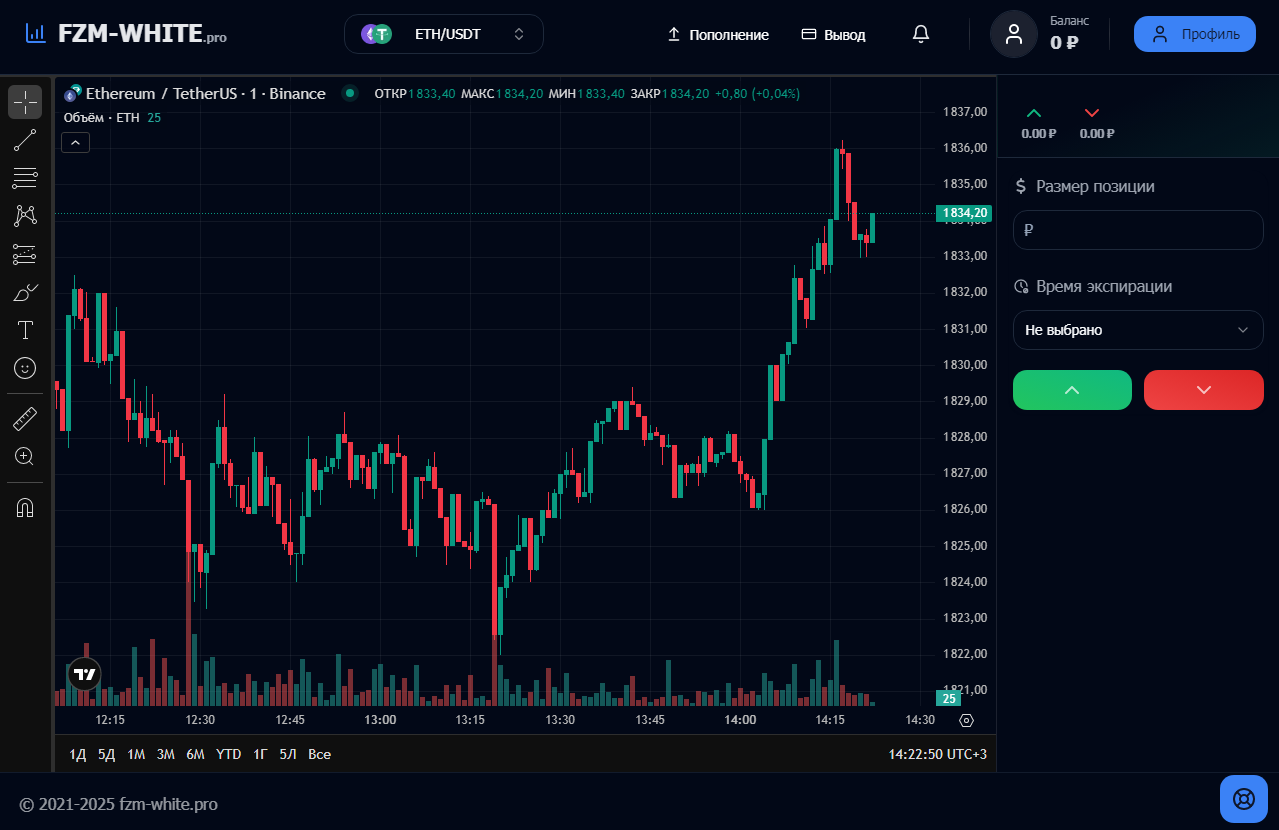Select the 5Л time range
This screenshot has height=830, width=1279.
tap(288, 754)
